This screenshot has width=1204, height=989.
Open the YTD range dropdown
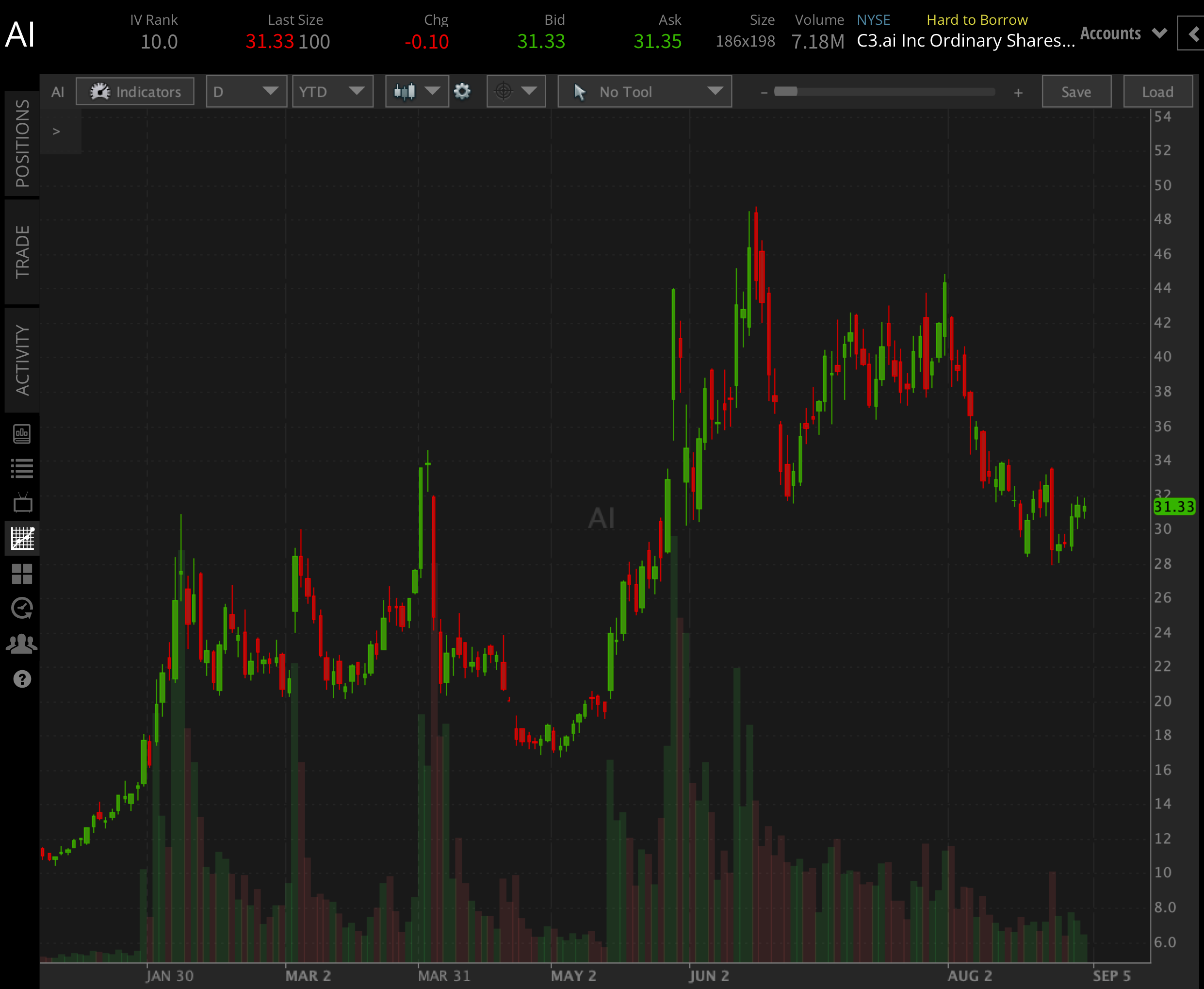332,92
